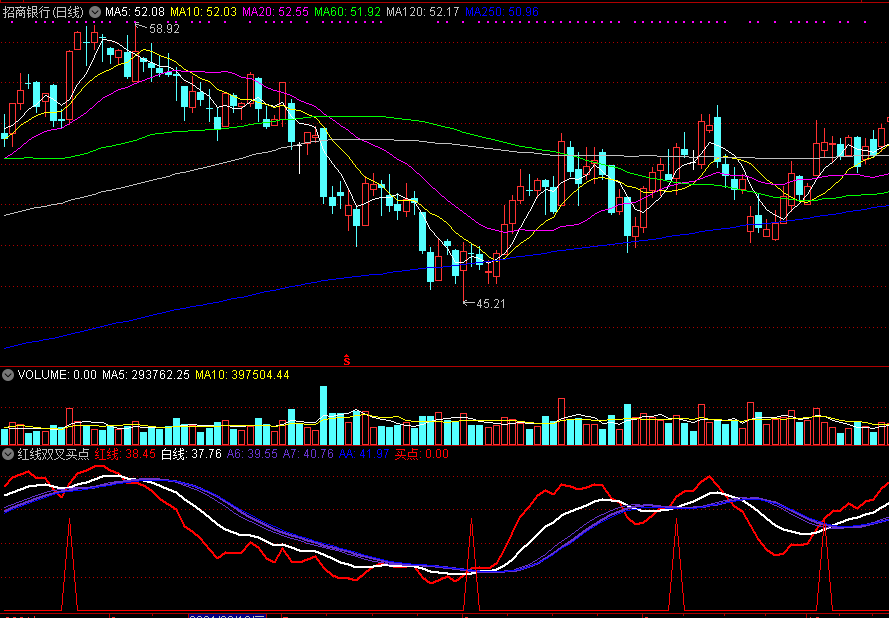The width and height of the screenshot is (889, 618).
Task: Click the A6: 39.55 value
Action: coord(252,454)
